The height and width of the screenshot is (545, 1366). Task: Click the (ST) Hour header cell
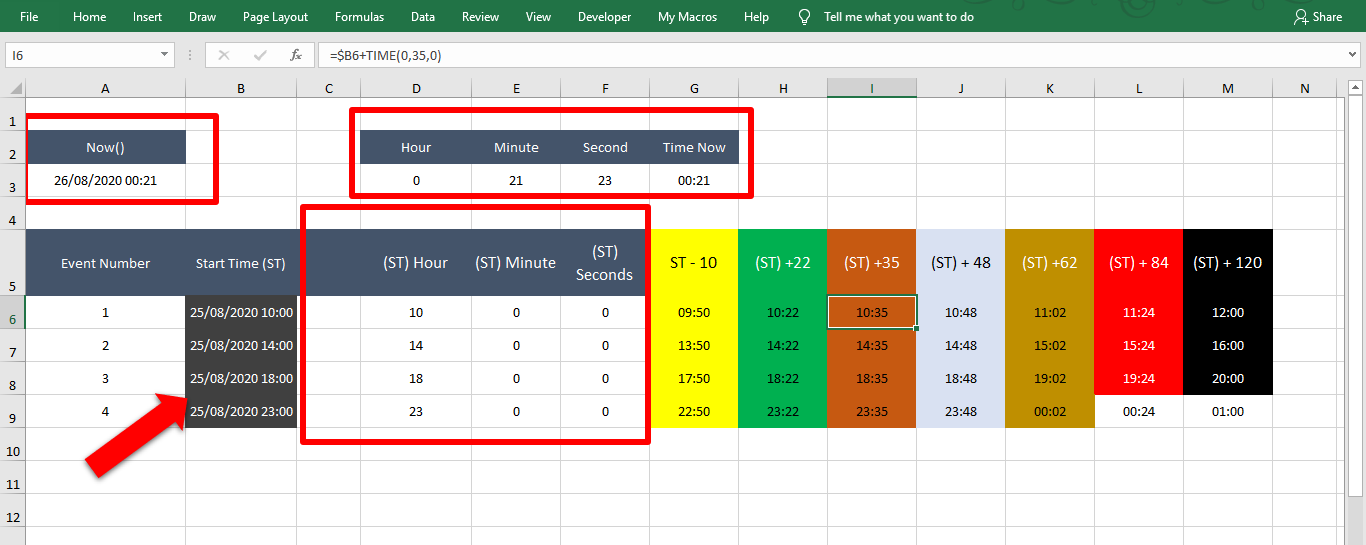click(x=416, y=263)
